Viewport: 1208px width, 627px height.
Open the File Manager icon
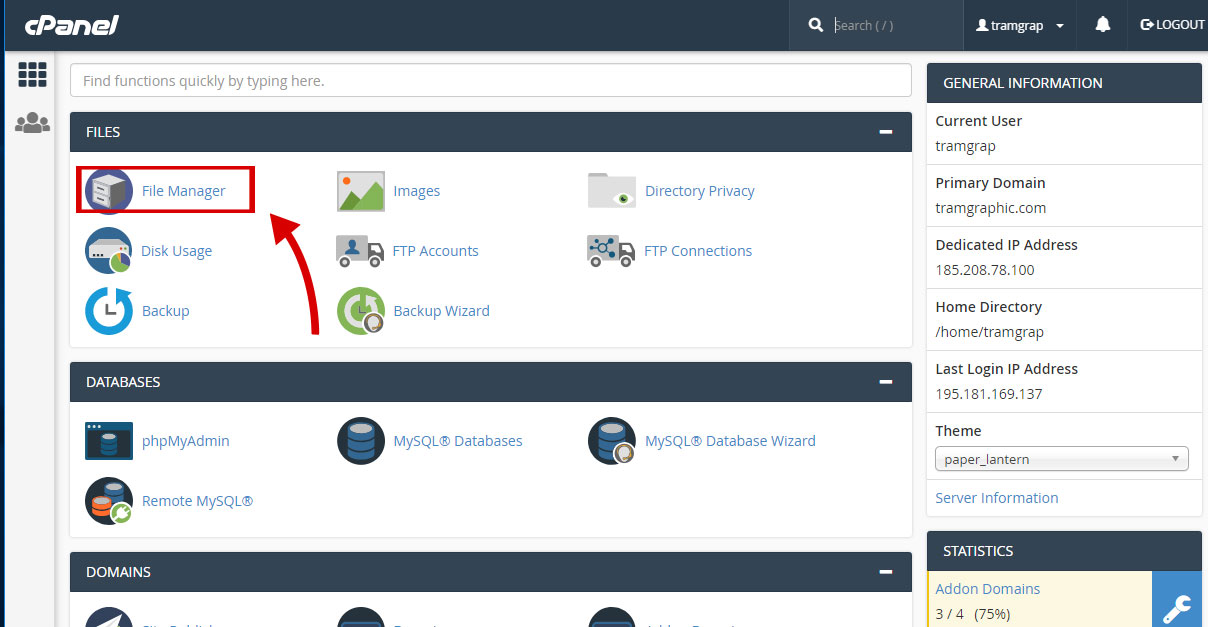109,191
